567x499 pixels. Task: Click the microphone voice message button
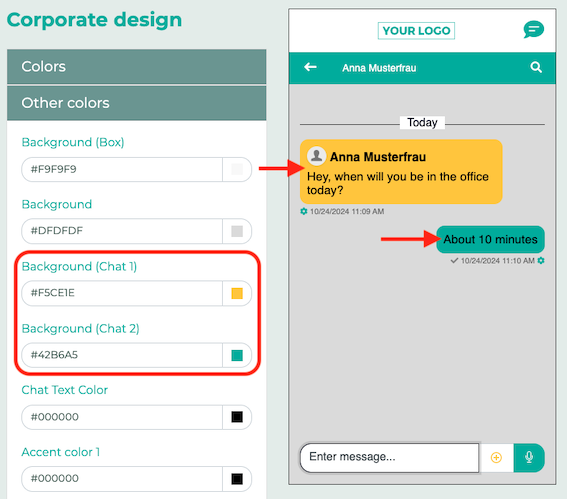529,457
